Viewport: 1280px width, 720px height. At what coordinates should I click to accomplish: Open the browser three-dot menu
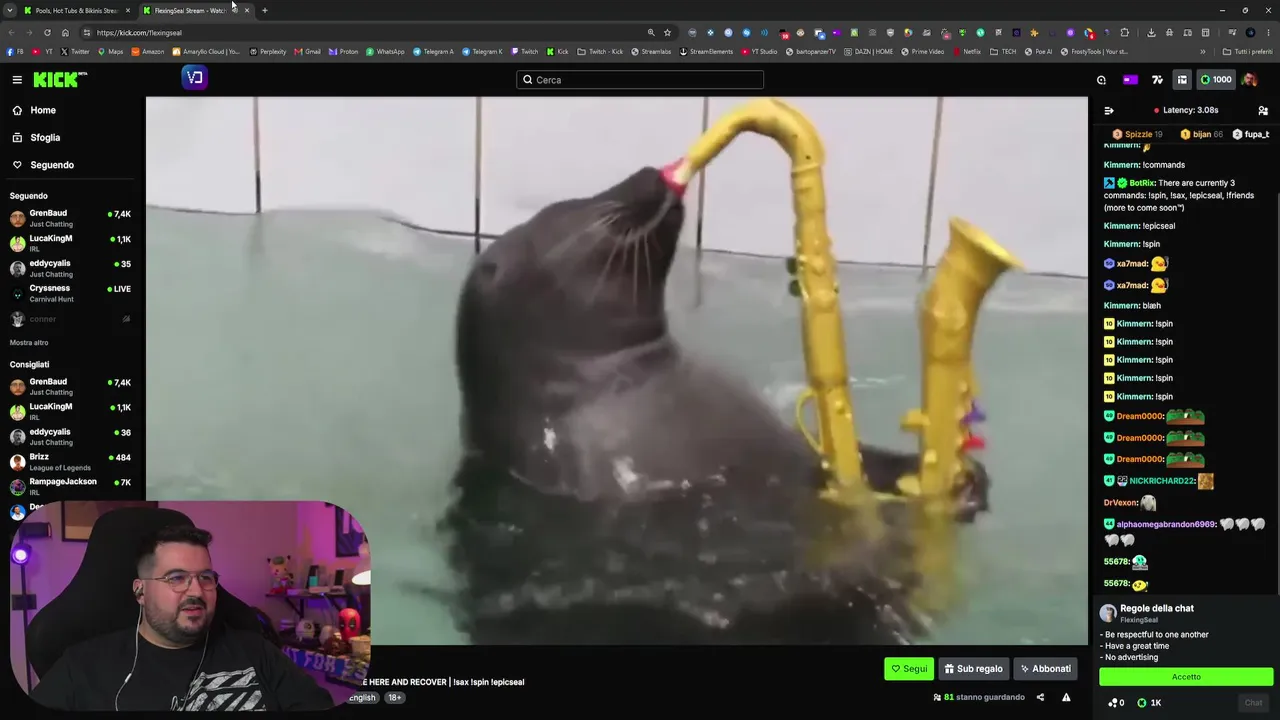click(x=1270, y=33)
